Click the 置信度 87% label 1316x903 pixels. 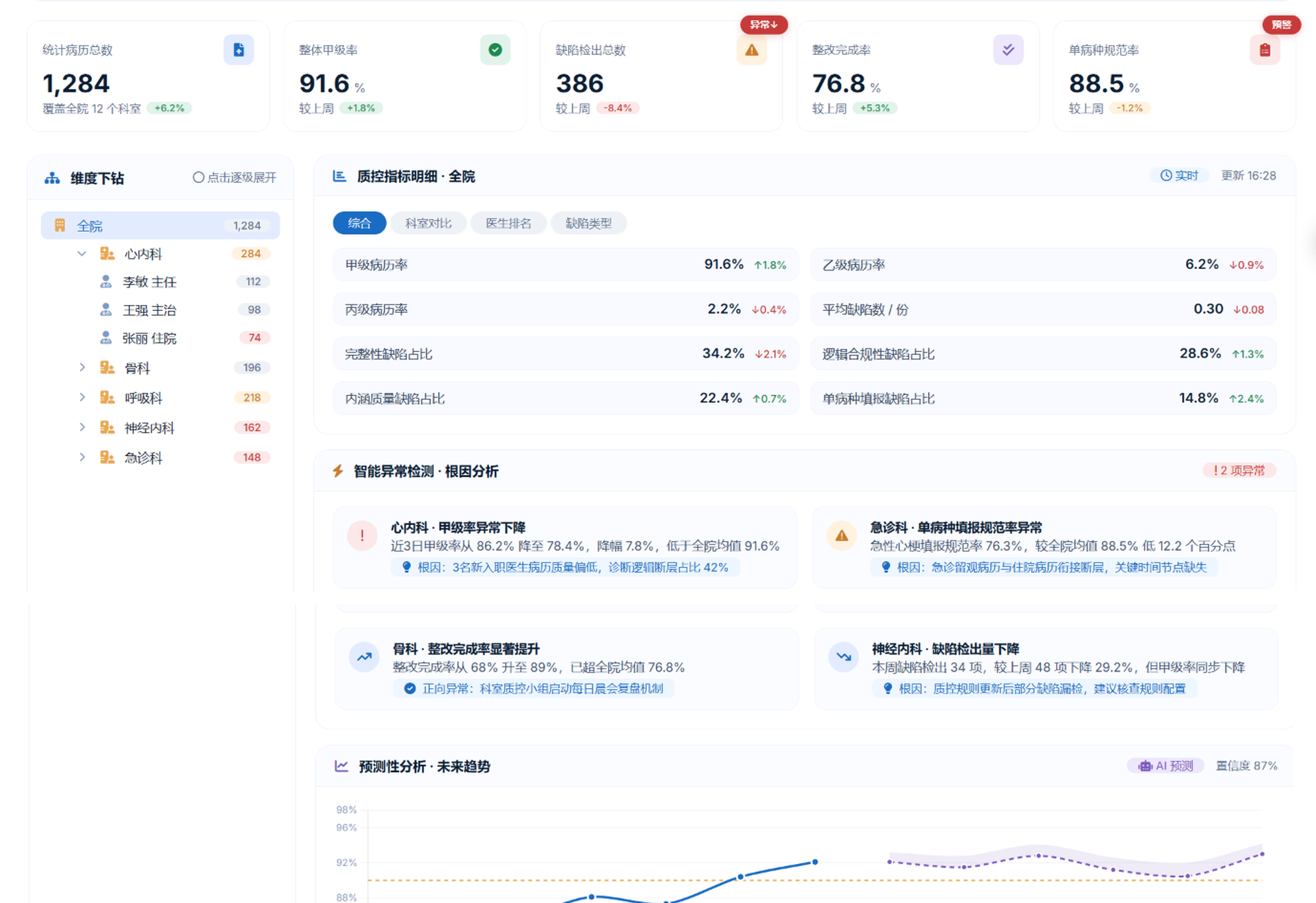[x=1246, y=766]
